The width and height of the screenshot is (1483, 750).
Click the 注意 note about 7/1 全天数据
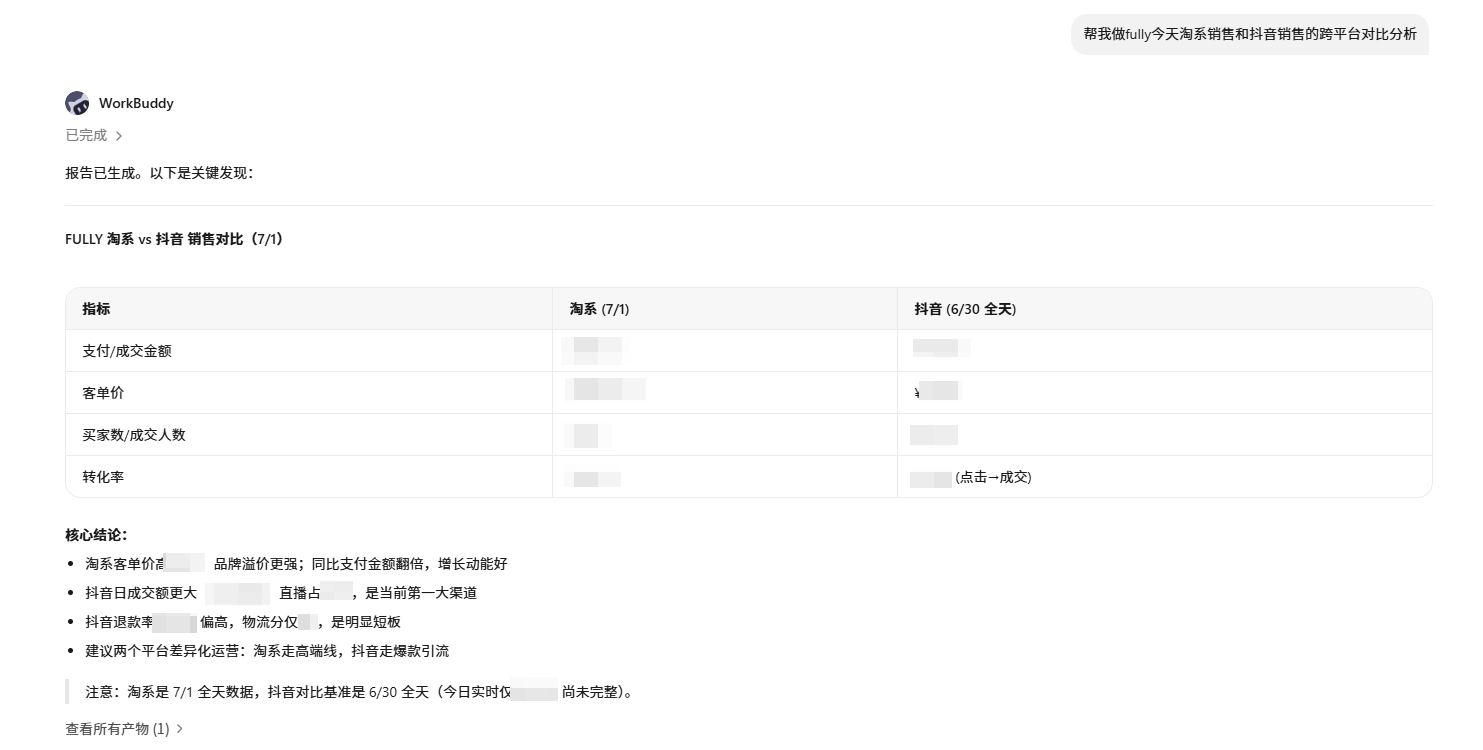360,692
